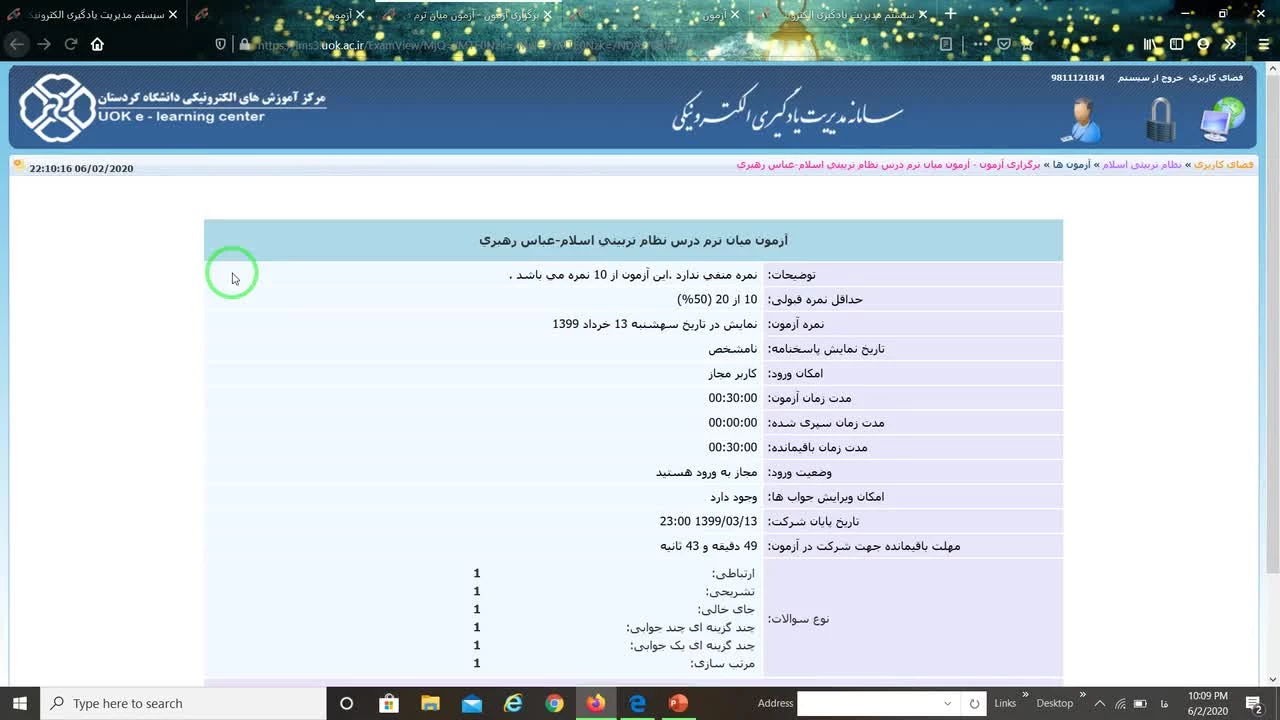Screen dimensions: 1280x720
Task: Click the user profile icon in header
Action: (1081, 120)
